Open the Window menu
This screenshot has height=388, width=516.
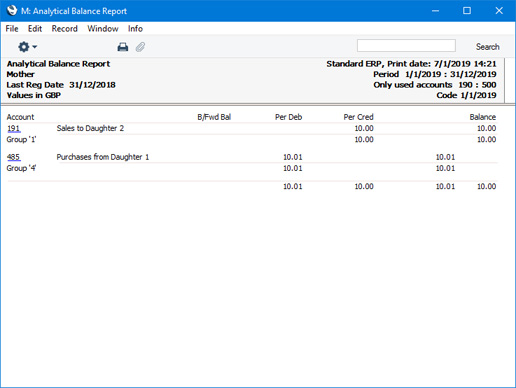103,29
